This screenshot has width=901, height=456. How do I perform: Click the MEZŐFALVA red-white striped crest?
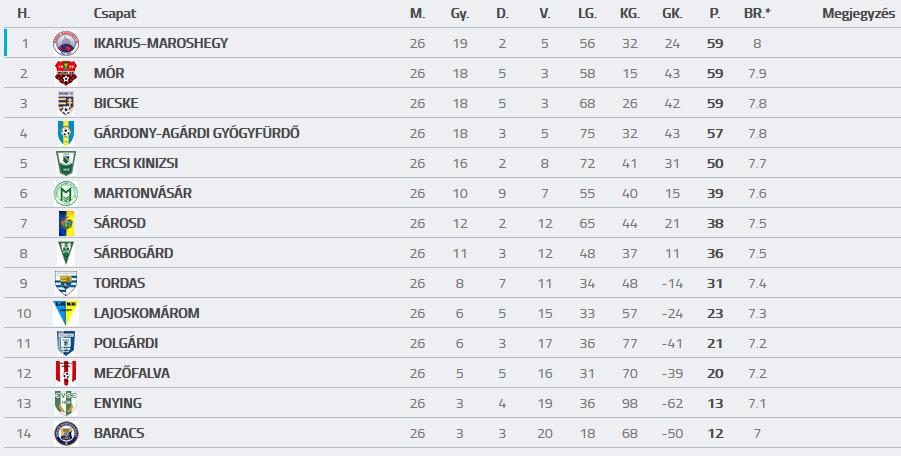[x=66, y=373]
